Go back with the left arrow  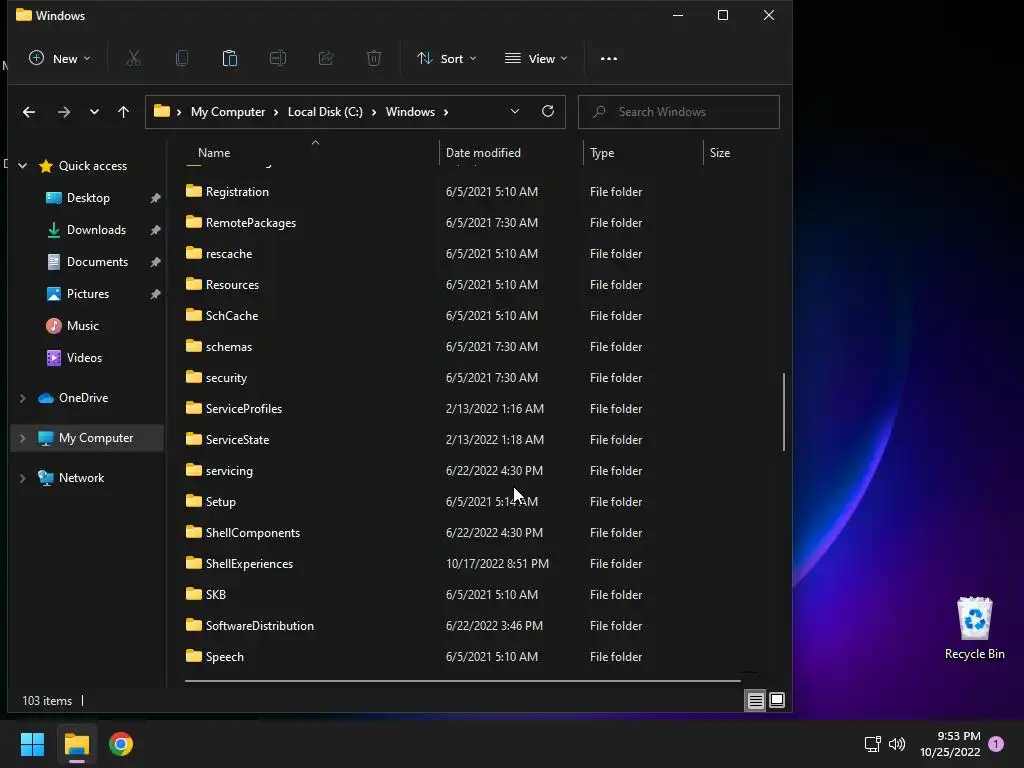point(29,112)
